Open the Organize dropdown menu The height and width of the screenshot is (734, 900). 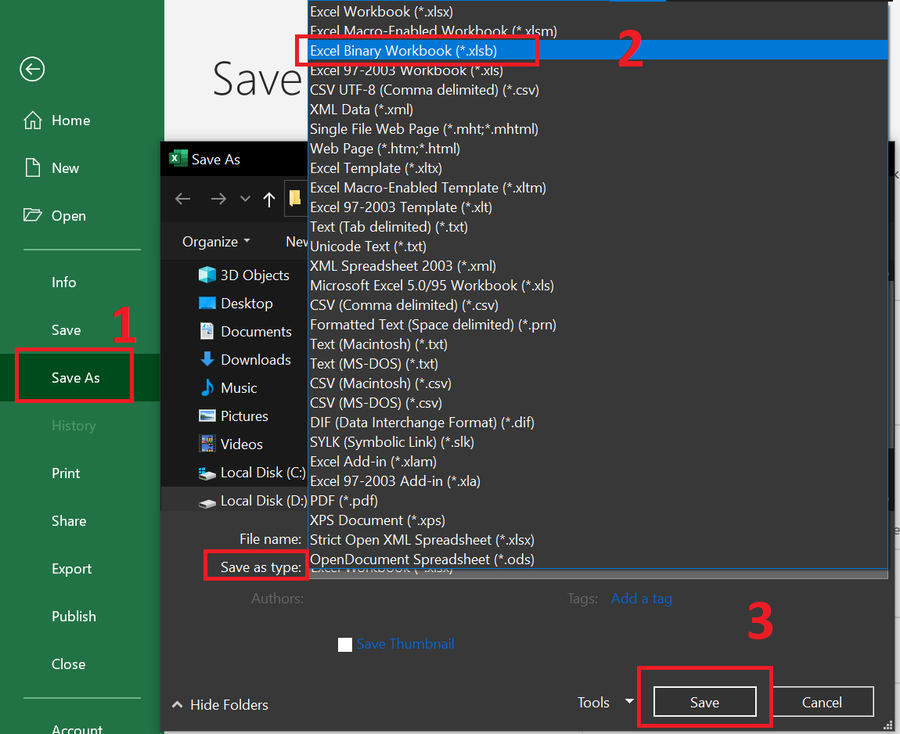(216, 242)
